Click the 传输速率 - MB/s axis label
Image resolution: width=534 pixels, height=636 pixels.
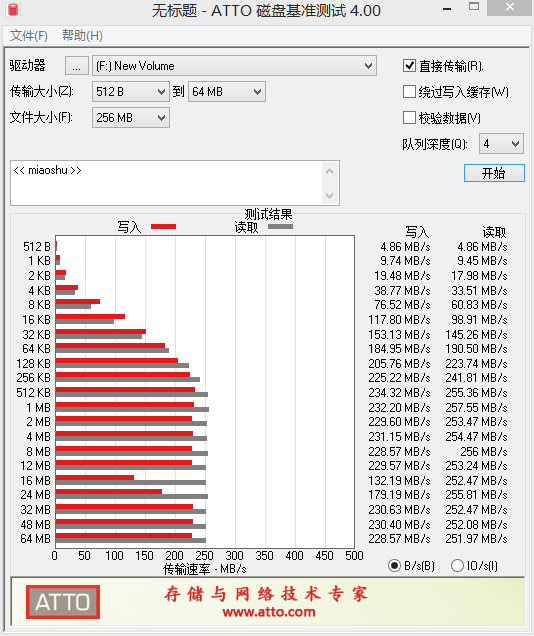(205, 569)
